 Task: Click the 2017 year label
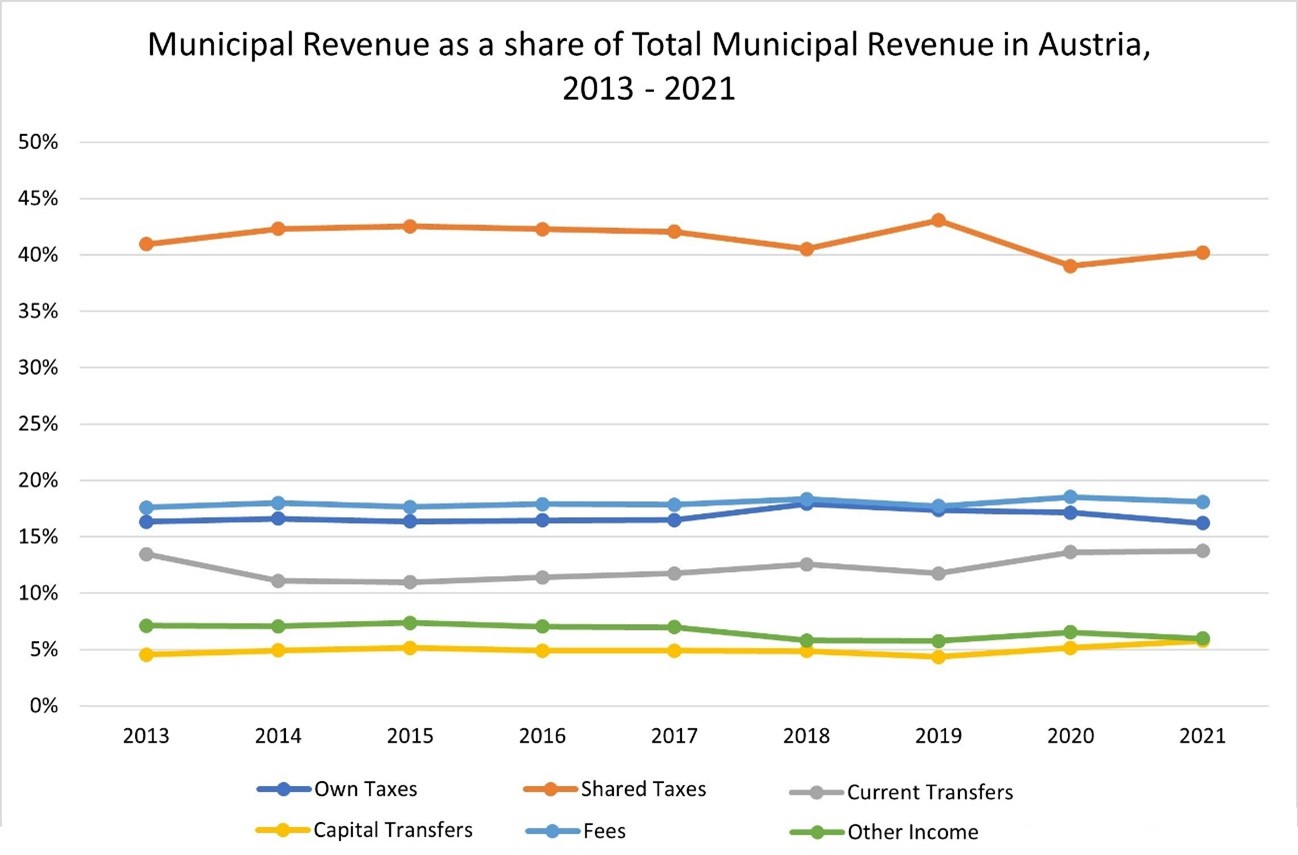point(674,735)
